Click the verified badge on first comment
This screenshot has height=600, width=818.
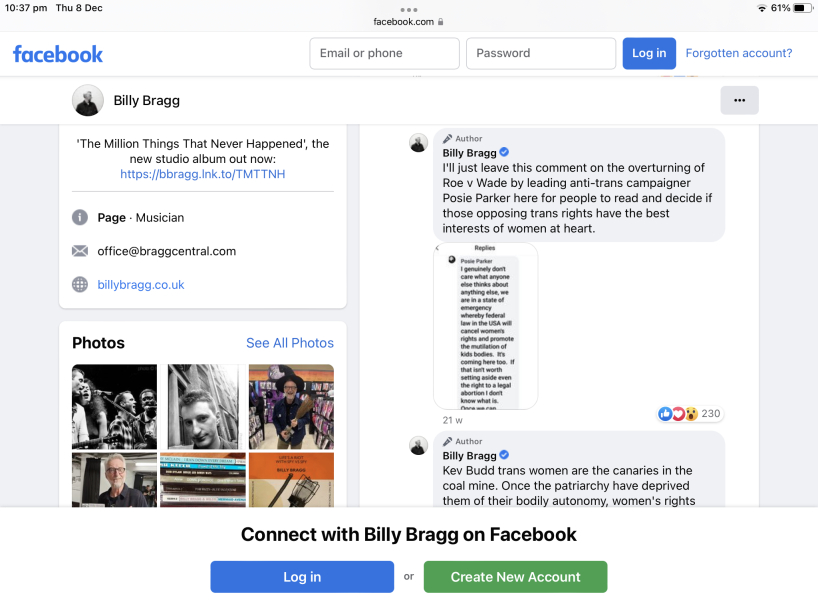point(504,152)
